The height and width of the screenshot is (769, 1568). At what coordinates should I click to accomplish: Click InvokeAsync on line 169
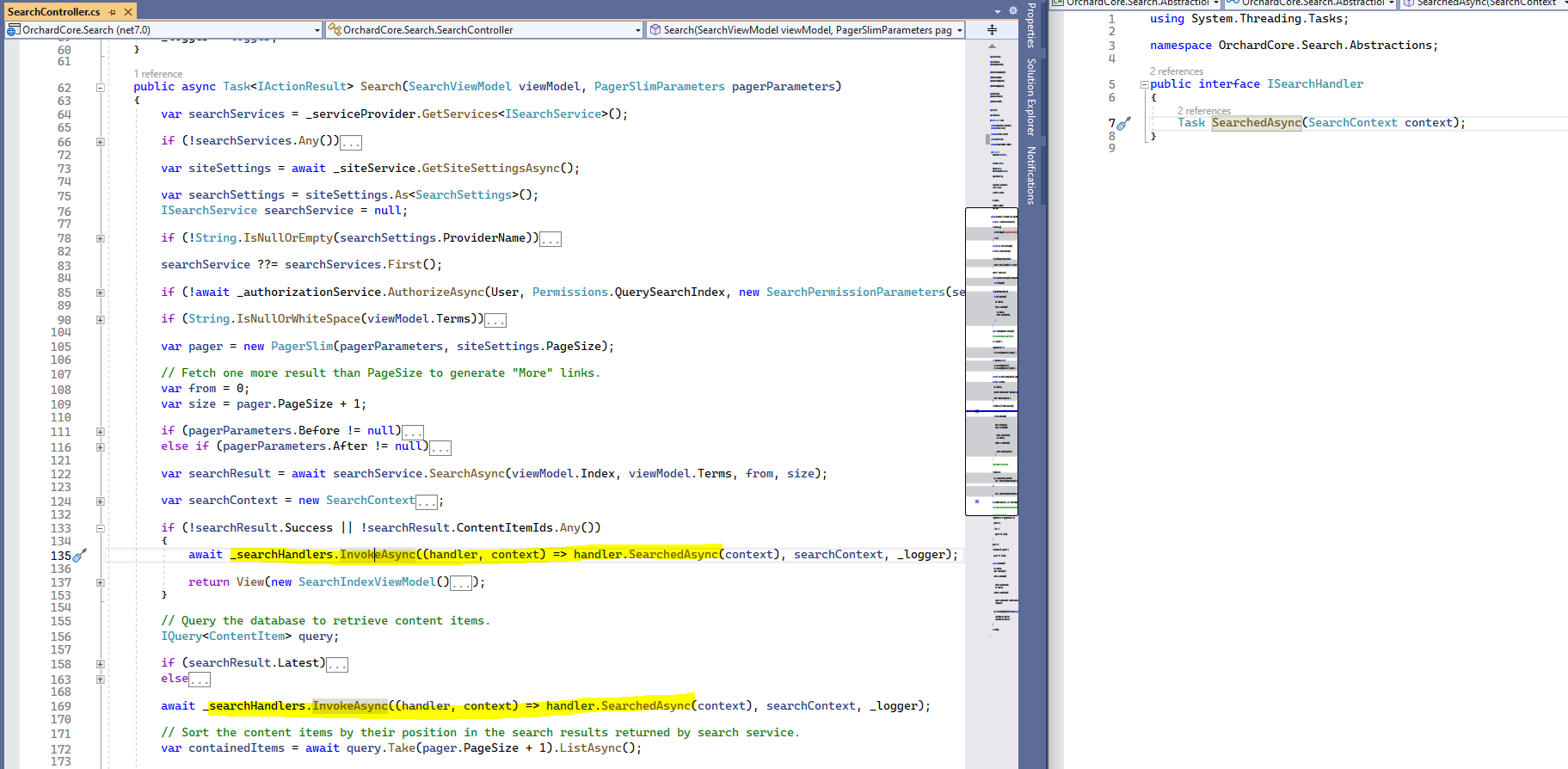(350, 706)
